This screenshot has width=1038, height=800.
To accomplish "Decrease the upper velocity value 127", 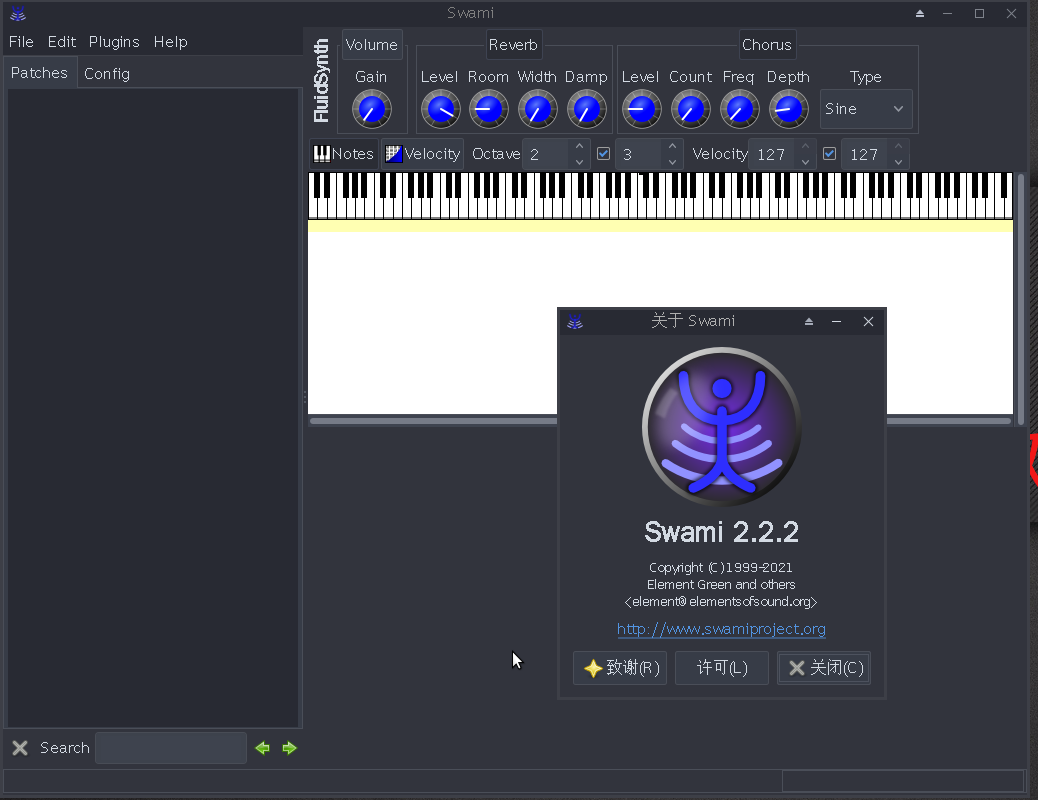I will click(x=898, y=162).
